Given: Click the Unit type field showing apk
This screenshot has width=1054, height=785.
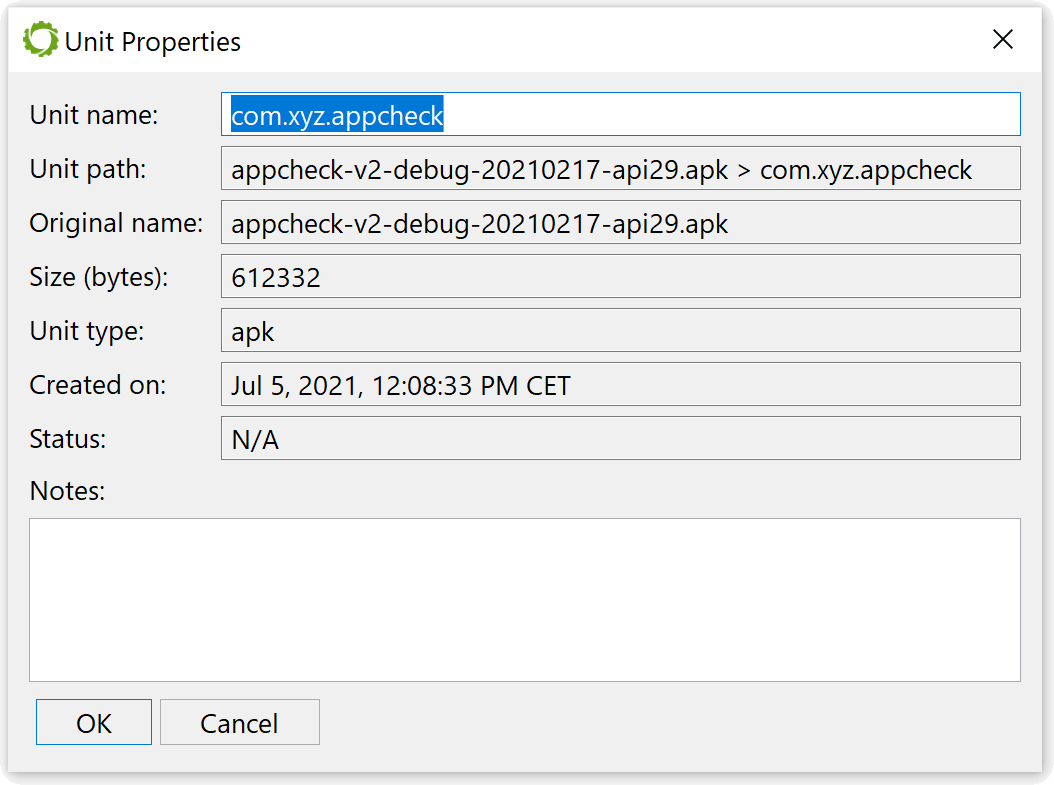Looking at the screenshot, I should [x=620, y=330].
